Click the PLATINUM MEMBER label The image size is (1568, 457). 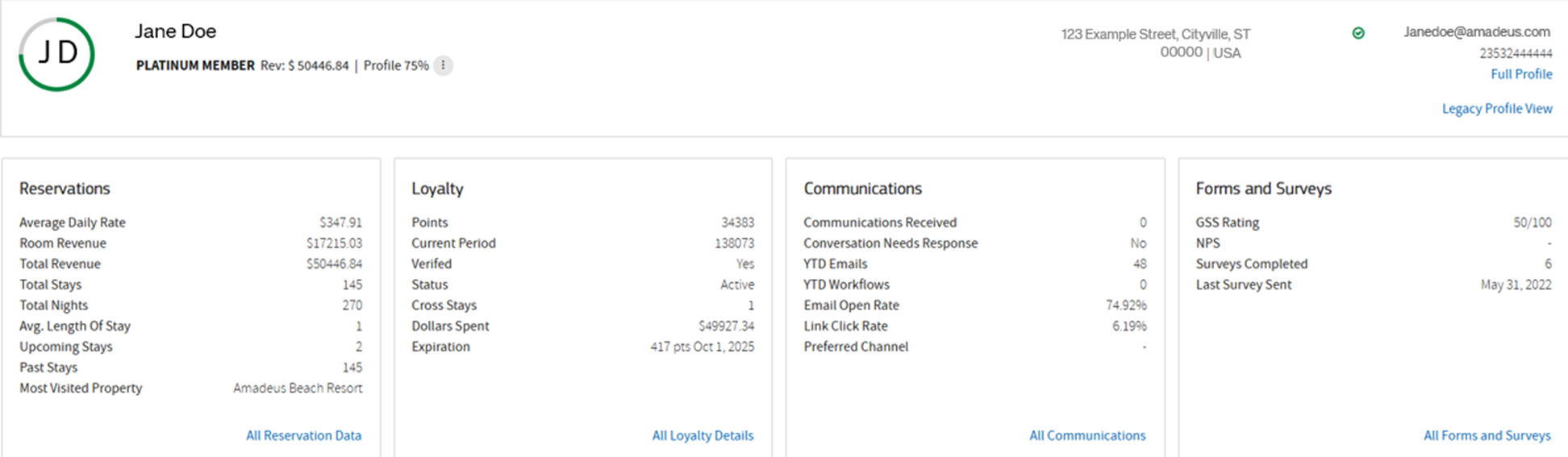(x=195, y=66)
